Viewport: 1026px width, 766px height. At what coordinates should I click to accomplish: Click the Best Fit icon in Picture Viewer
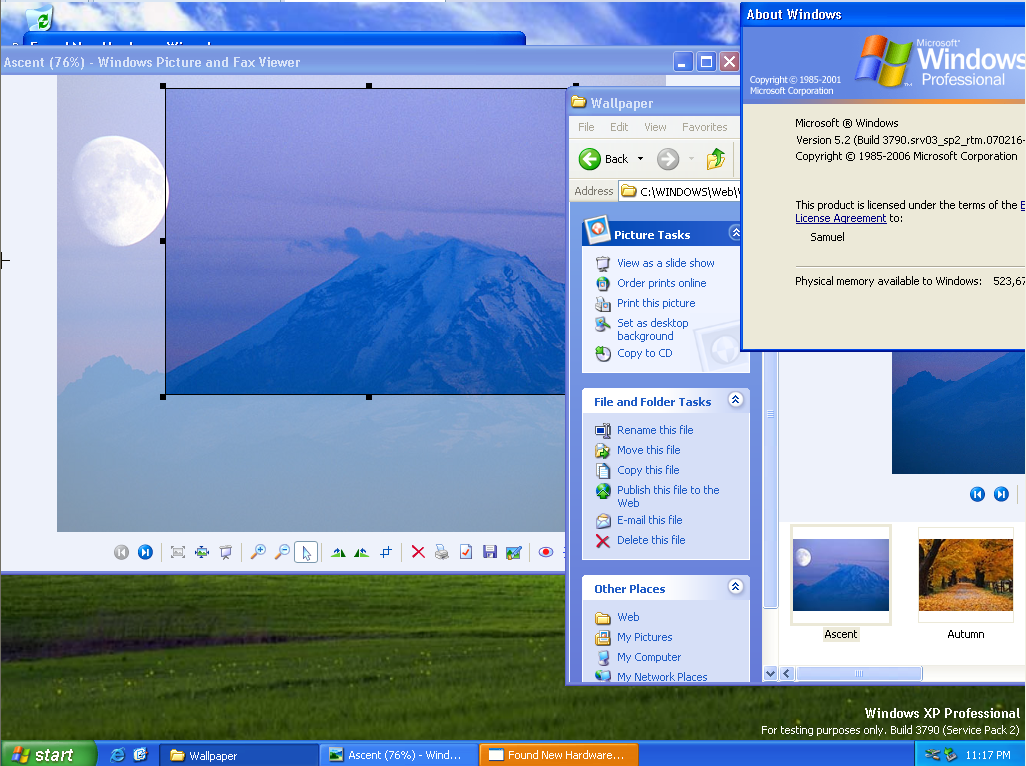177,552
